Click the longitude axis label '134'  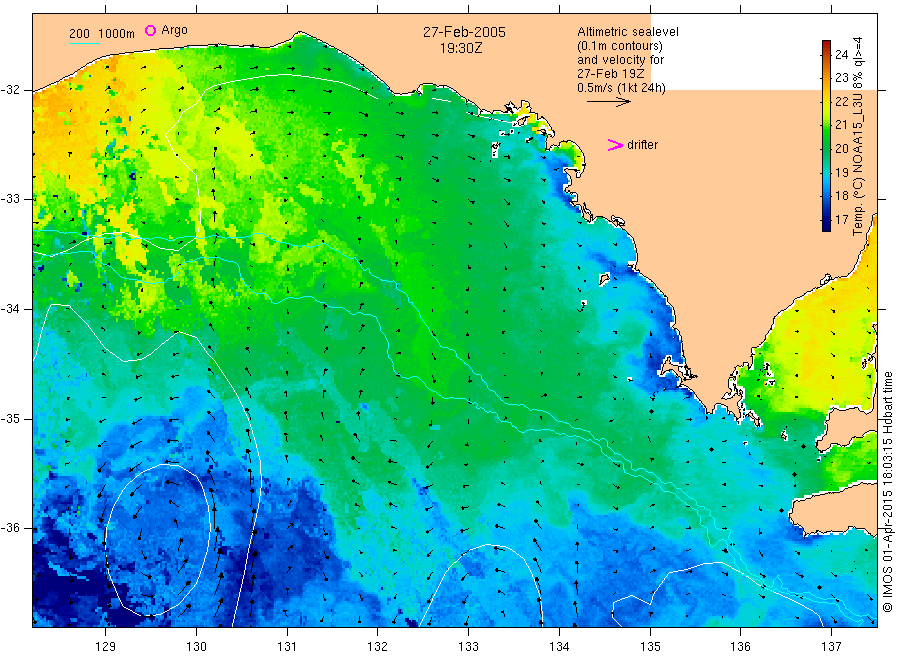[x=559, y=647]
